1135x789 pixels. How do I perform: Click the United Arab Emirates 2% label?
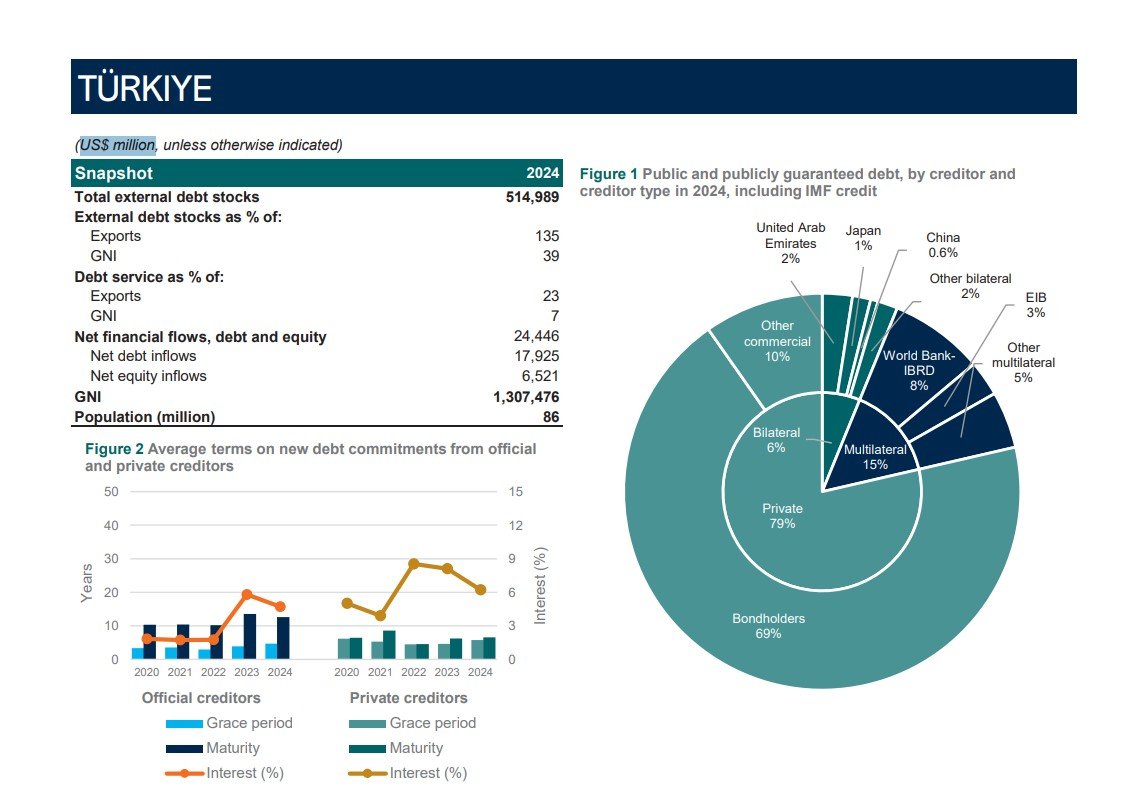tap(790, 243)
